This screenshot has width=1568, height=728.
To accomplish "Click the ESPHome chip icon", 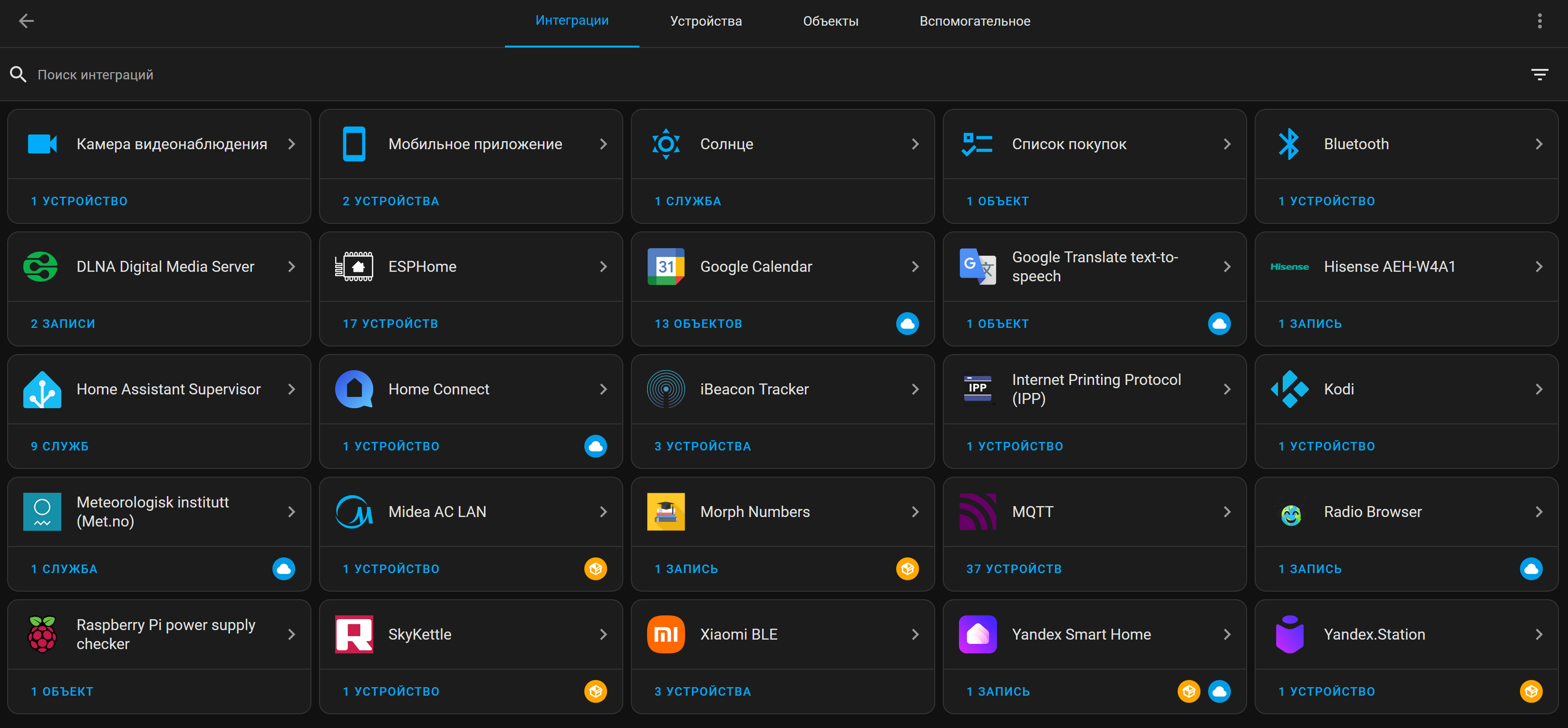I will point(354,267).
